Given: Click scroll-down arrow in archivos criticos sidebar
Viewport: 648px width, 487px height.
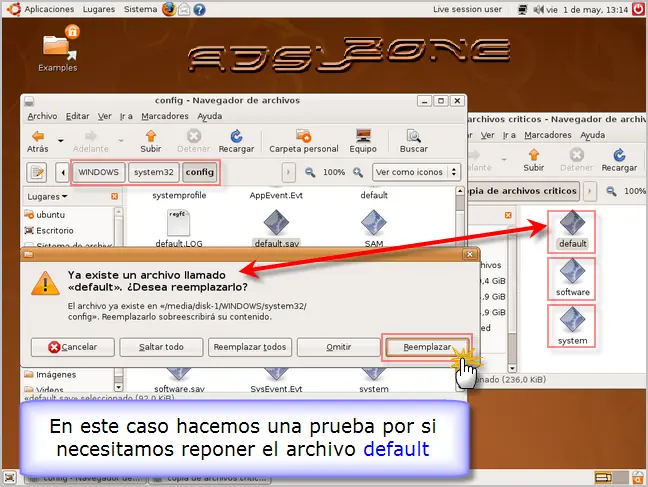Looking at the screenshot, I should coord(512,368).
